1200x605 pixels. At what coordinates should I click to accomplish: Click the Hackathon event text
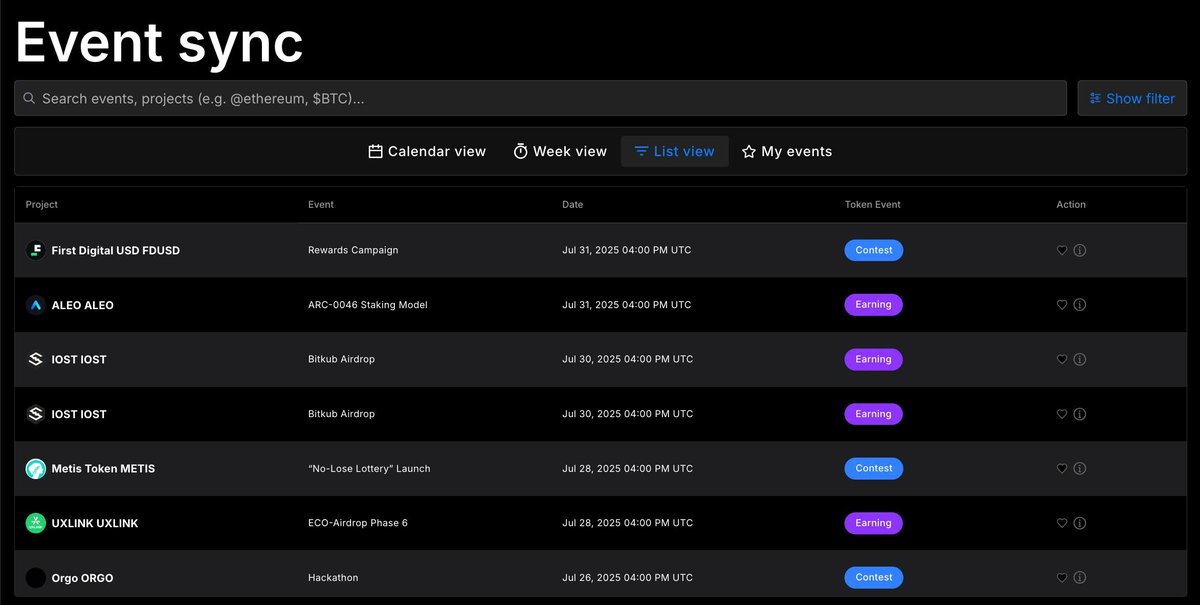pos(333,578)
